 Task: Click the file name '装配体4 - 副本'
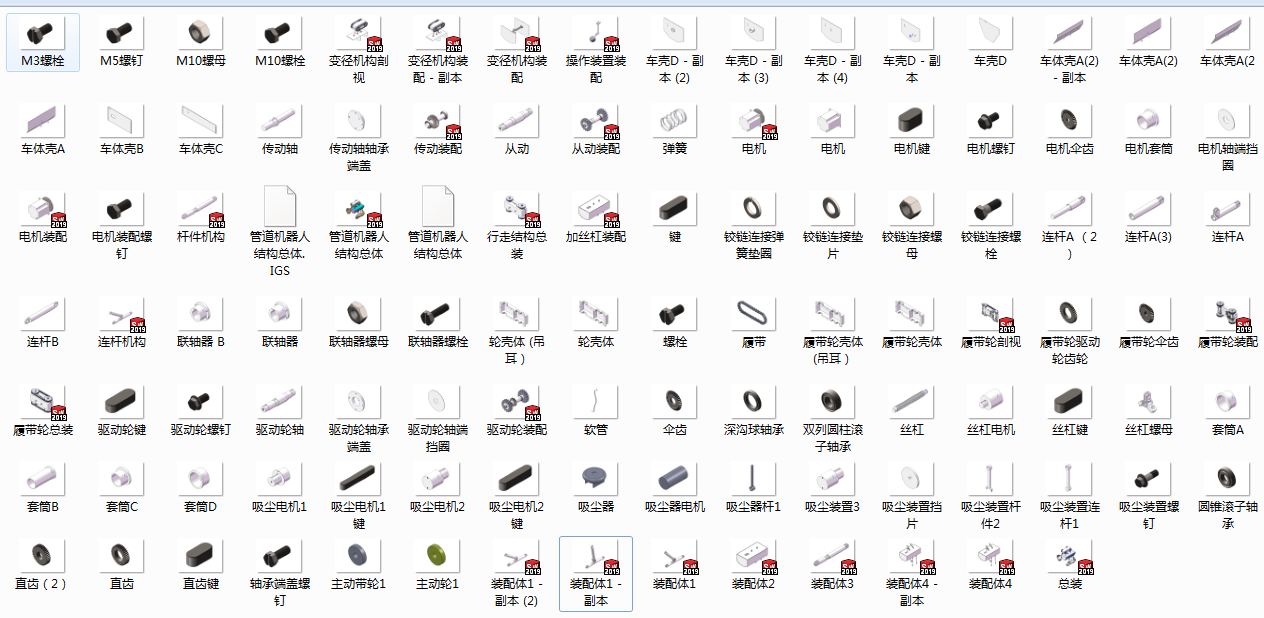tap(912, 591)
